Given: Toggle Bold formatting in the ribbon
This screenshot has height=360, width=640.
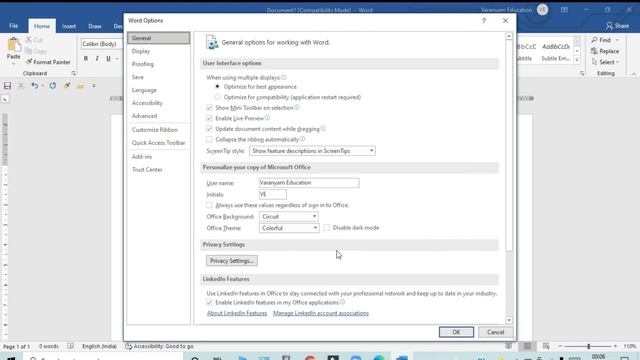Looking at the screenshot, I should [86, 58].
